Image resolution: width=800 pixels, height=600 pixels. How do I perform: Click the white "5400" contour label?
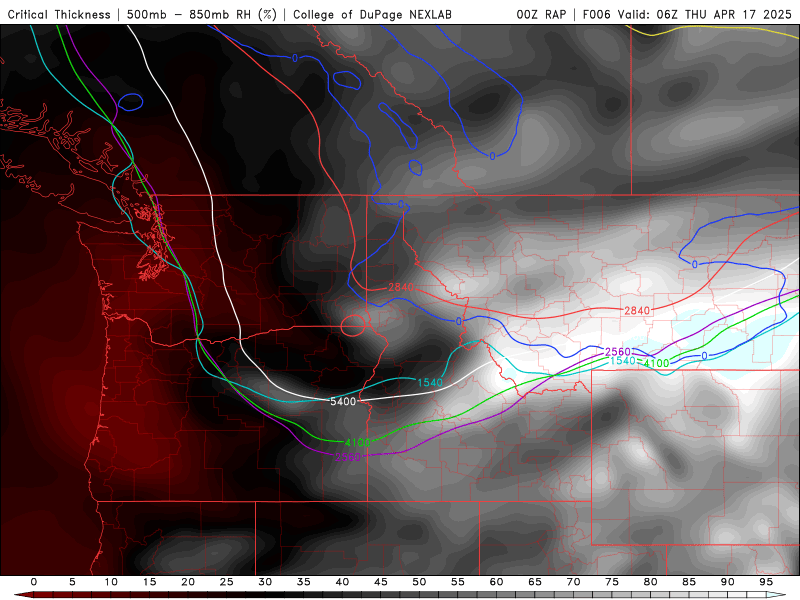point(343,402)
